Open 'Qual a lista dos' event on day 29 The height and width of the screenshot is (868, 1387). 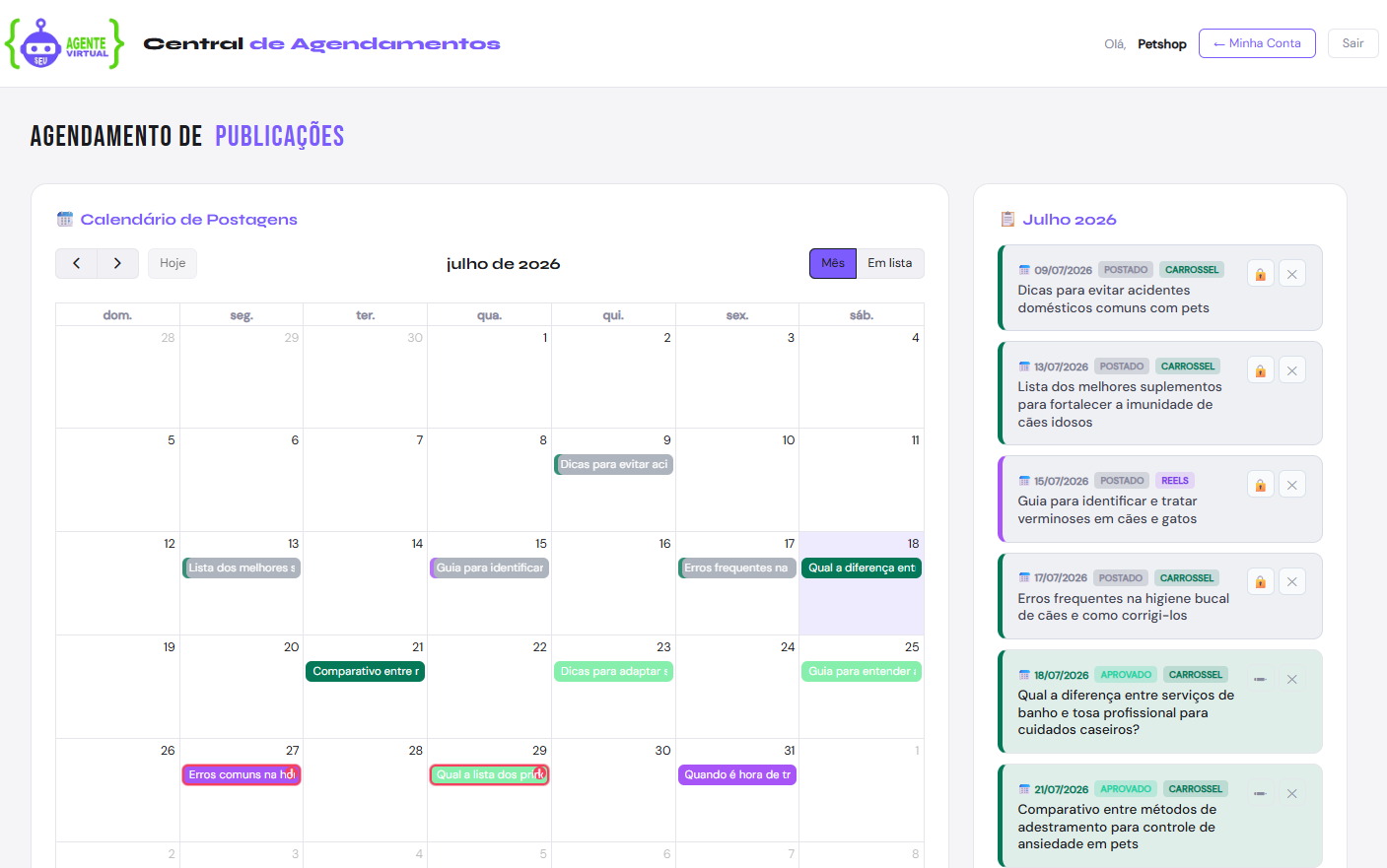(x=489, y=774)
